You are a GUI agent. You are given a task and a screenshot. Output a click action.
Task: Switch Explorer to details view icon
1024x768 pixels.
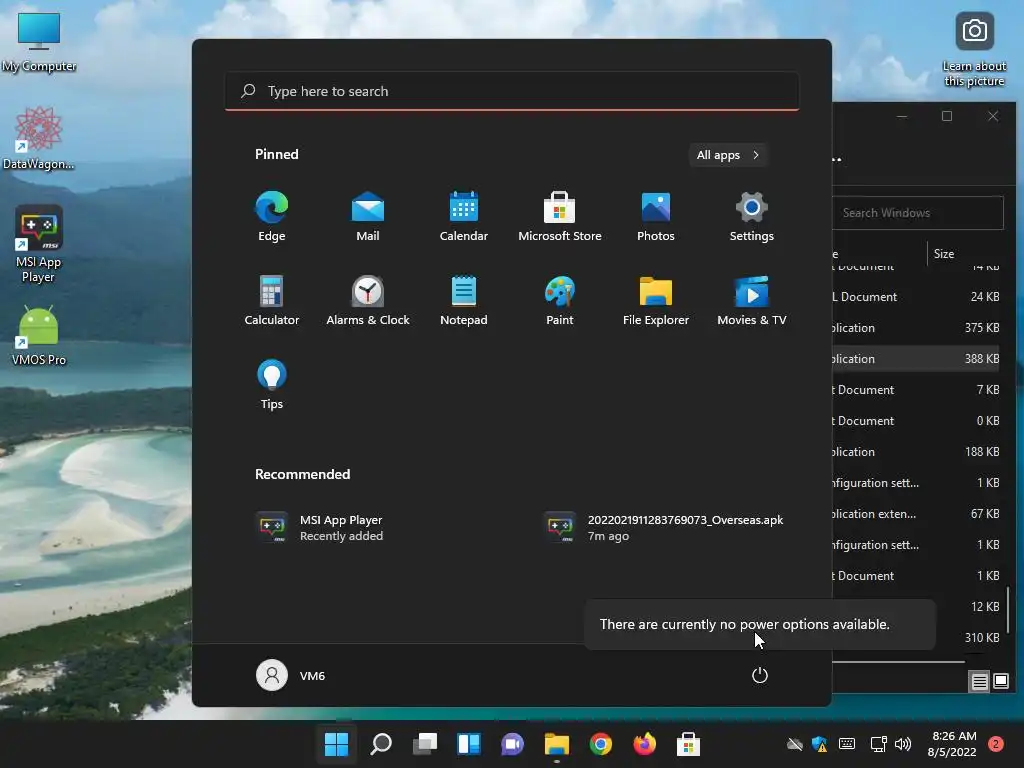pyautogui.click(x=980, y=682)
